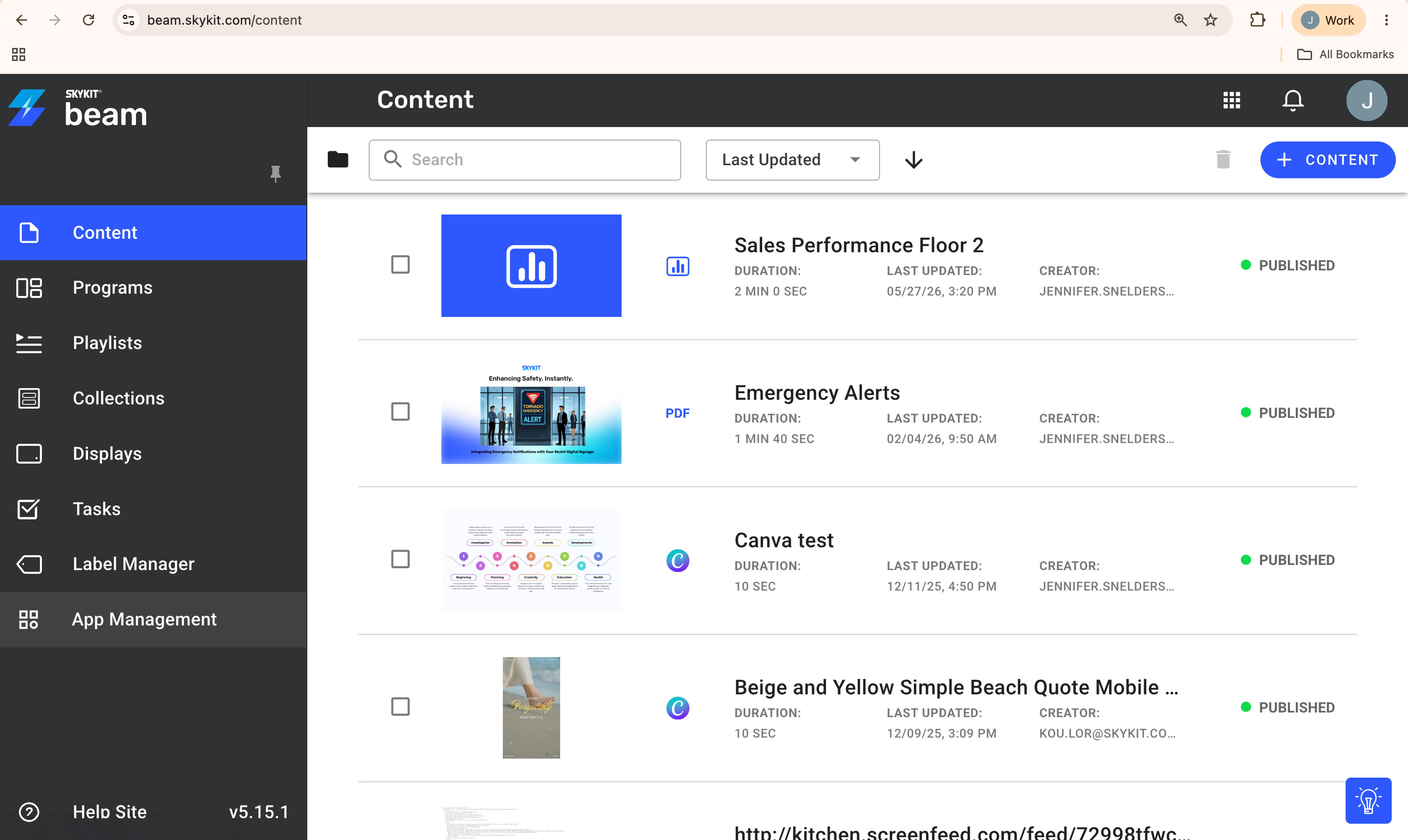Open Canva test title
The width and height of the screenshot is (1408, 840).
pyautogui.click(x=784, y=540)
